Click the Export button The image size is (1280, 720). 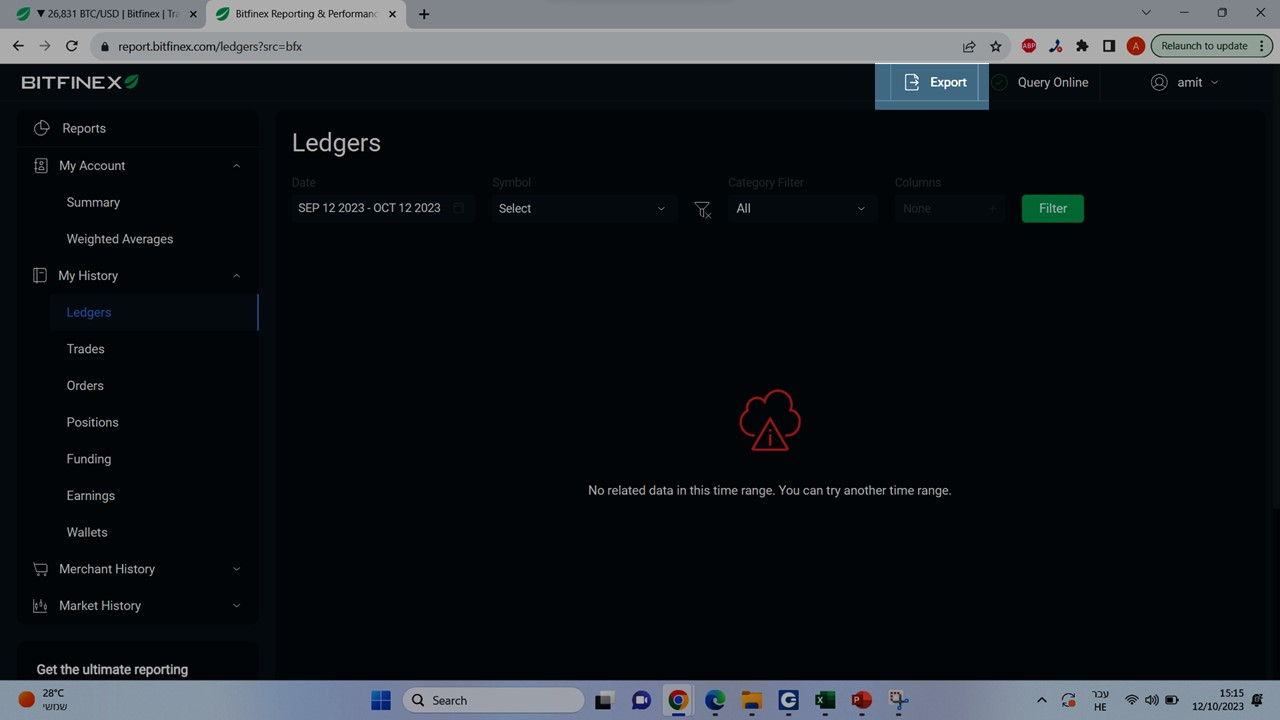934,82
